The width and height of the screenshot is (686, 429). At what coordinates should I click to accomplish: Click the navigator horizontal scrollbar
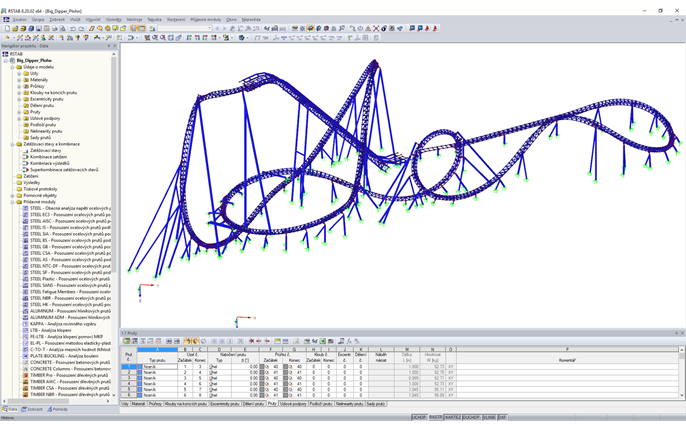coord(38,401)
